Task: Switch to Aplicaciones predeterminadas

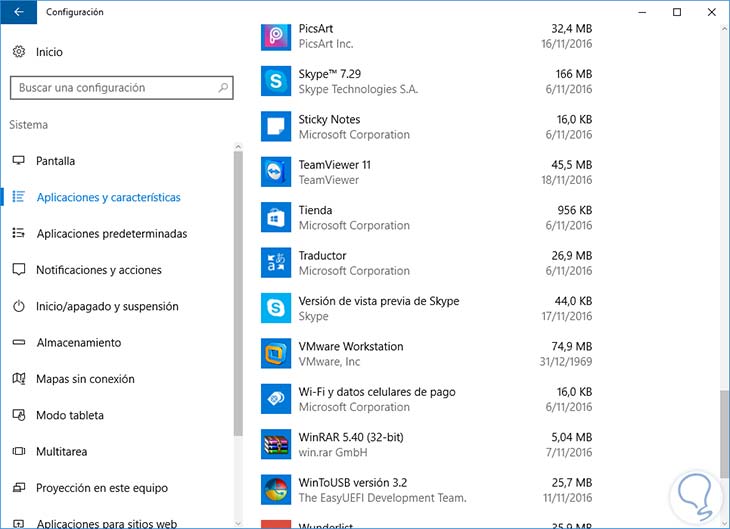Action: 111,234
